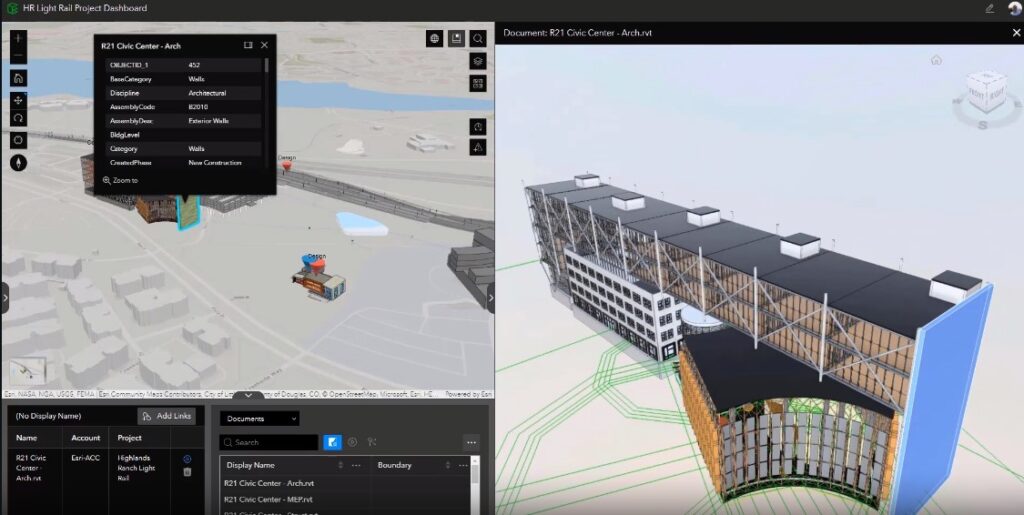Open the bookmarks tool on the map

coord(456,39)
